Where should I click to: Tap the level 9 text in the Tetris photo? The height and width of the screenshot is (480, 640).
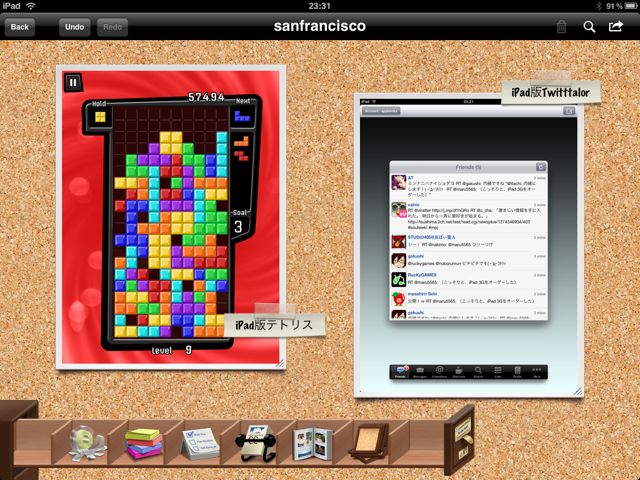pyautogui.click(x=171, y=350)
